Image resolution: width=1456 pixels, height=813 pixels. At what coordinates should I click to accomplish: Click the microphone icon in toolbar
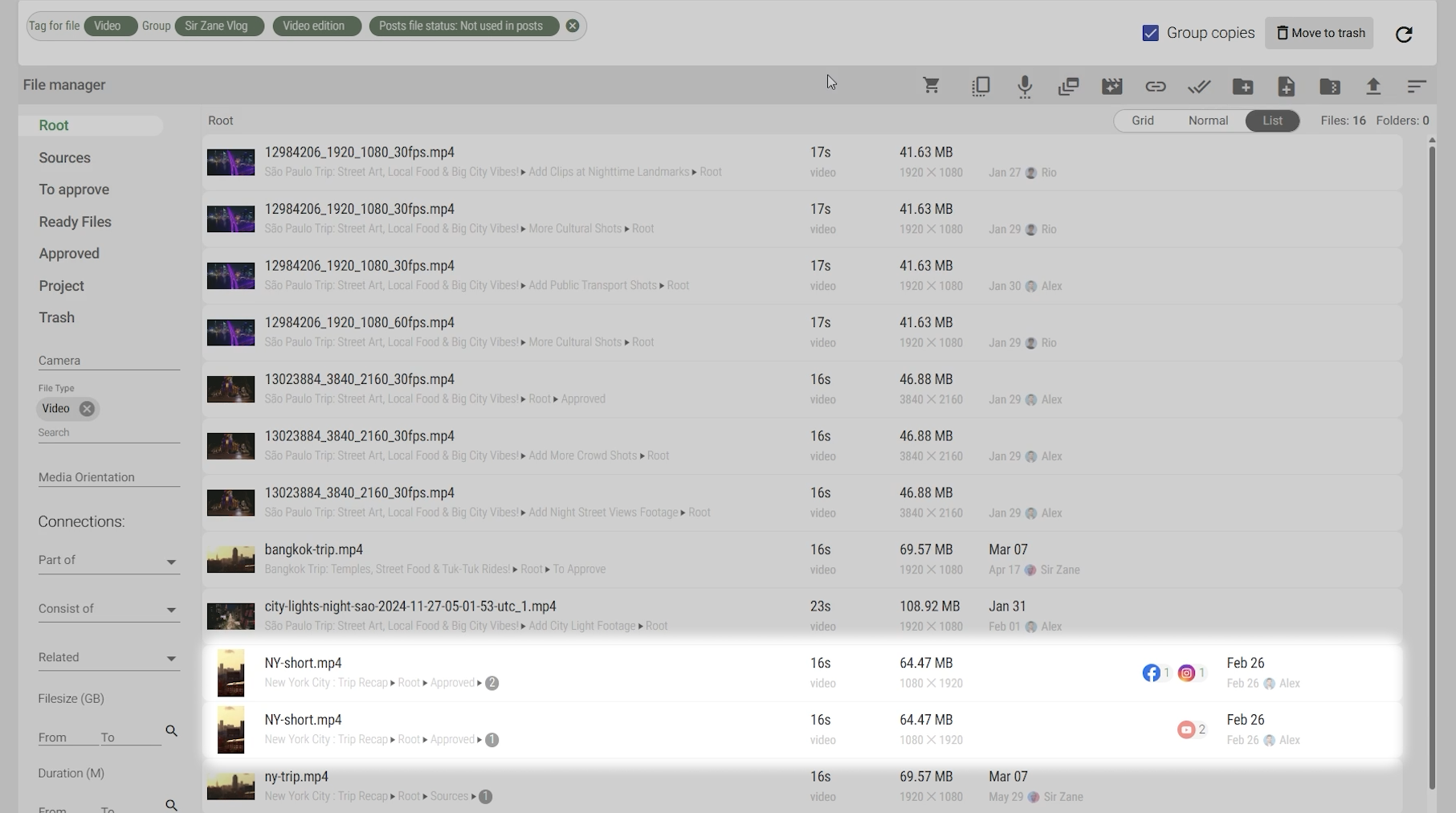pos(1025,86)
